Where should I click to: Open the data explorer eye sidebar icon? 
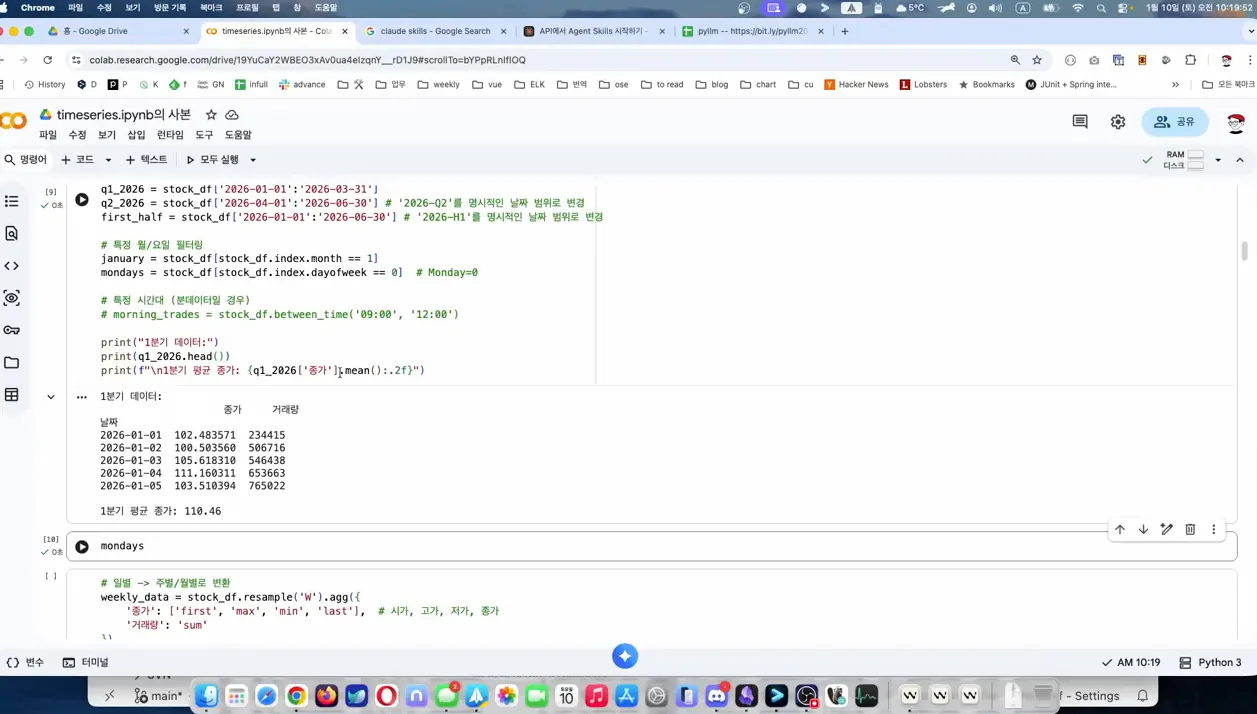click(12, 298)
